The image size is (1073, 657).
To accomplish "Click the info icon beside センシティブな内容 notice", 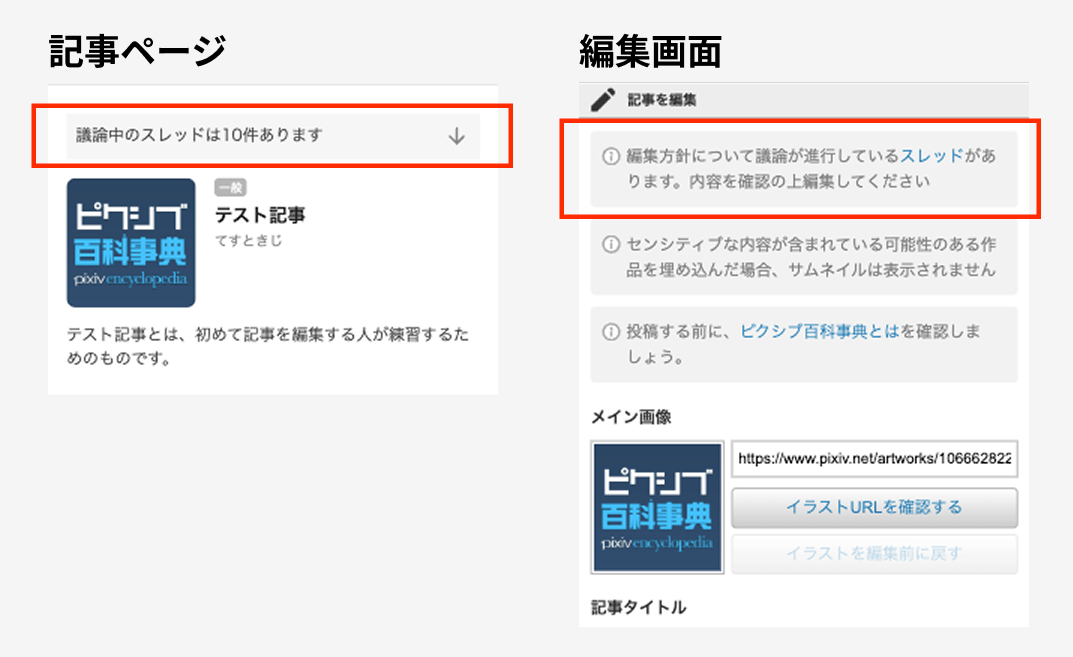I will 610,244.
